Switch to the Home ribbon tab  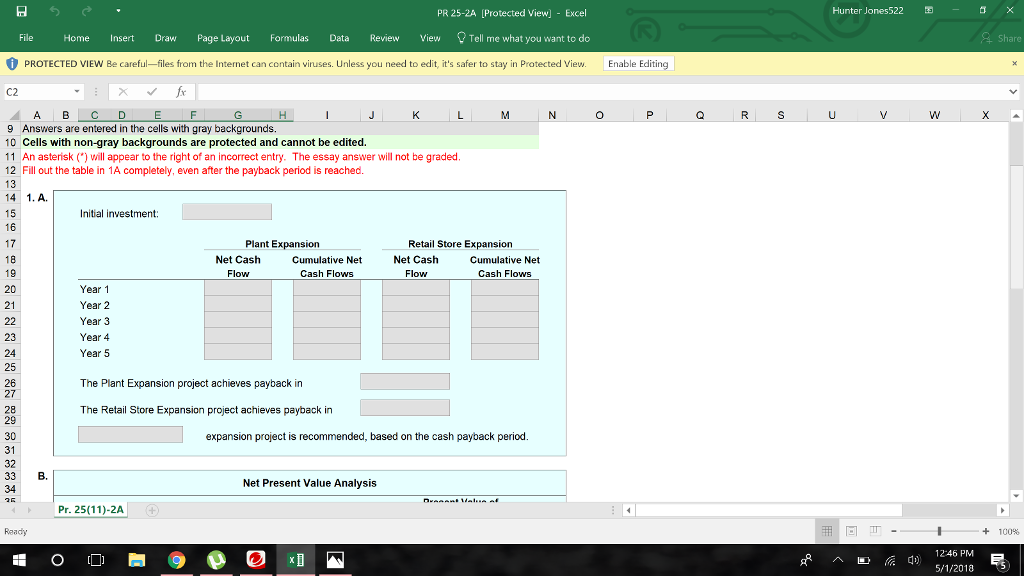pyautogui.click(x=76, y=38)
